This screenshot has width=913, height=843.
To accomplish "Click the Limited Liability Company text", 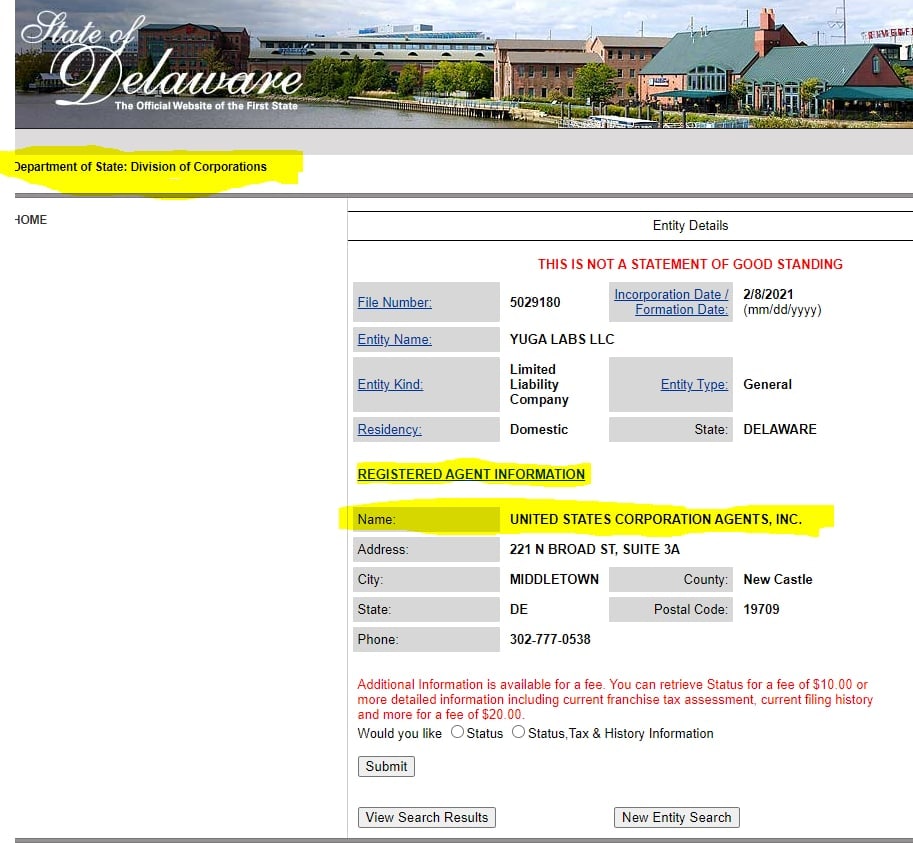I will coord(539,384).
